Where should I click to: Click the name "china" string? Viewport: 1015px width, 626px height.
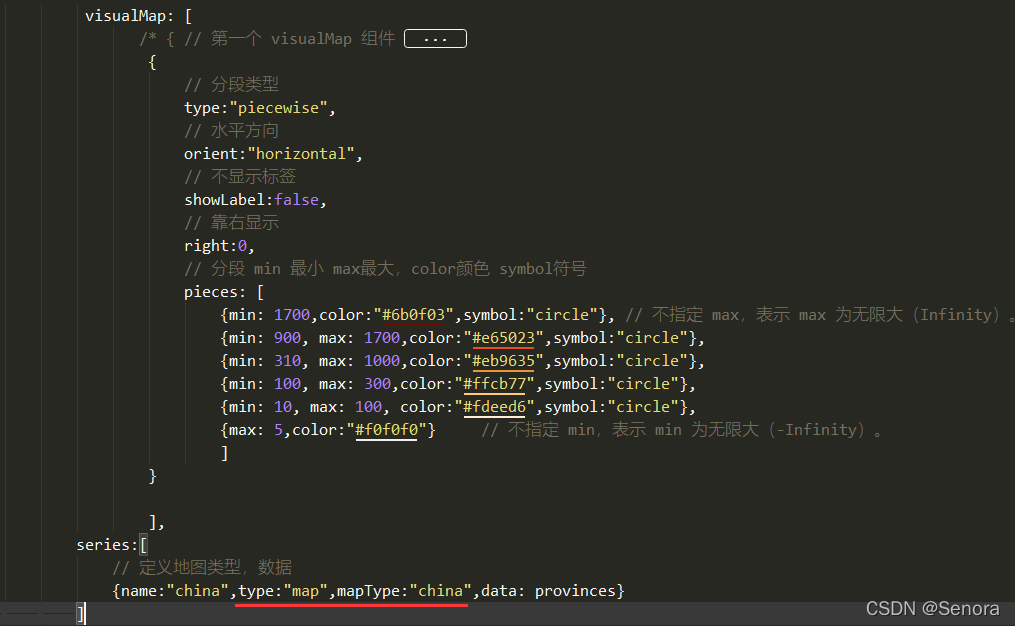198,591
